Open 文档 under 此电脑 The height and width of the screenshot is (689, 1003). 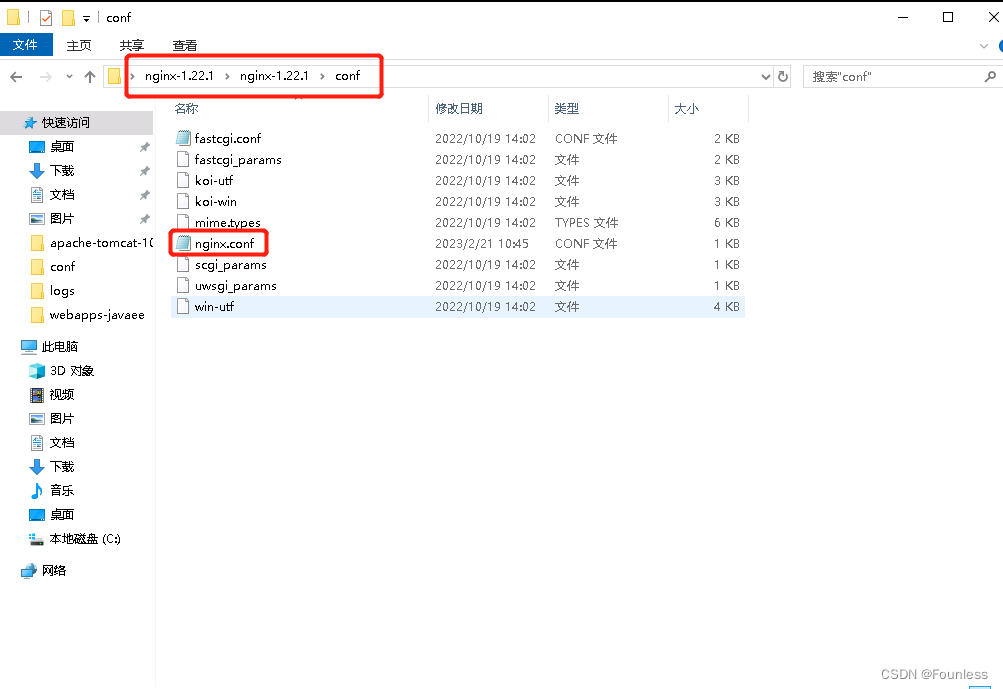(62, 443)
